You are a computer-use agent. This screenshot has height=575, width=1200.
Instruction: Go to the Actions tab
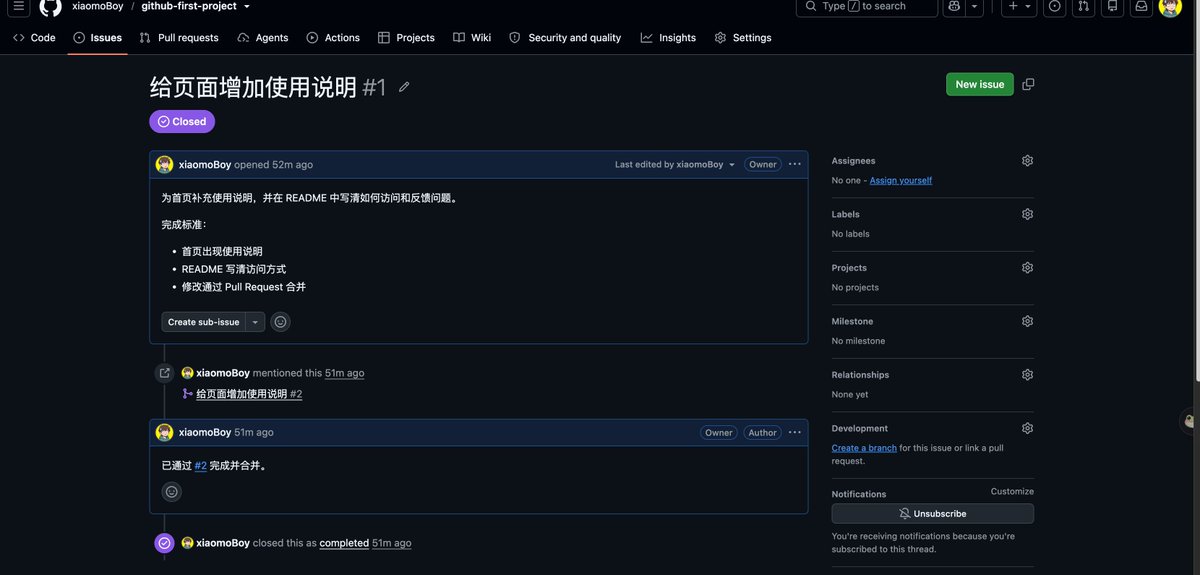click(x=333, y=38)
